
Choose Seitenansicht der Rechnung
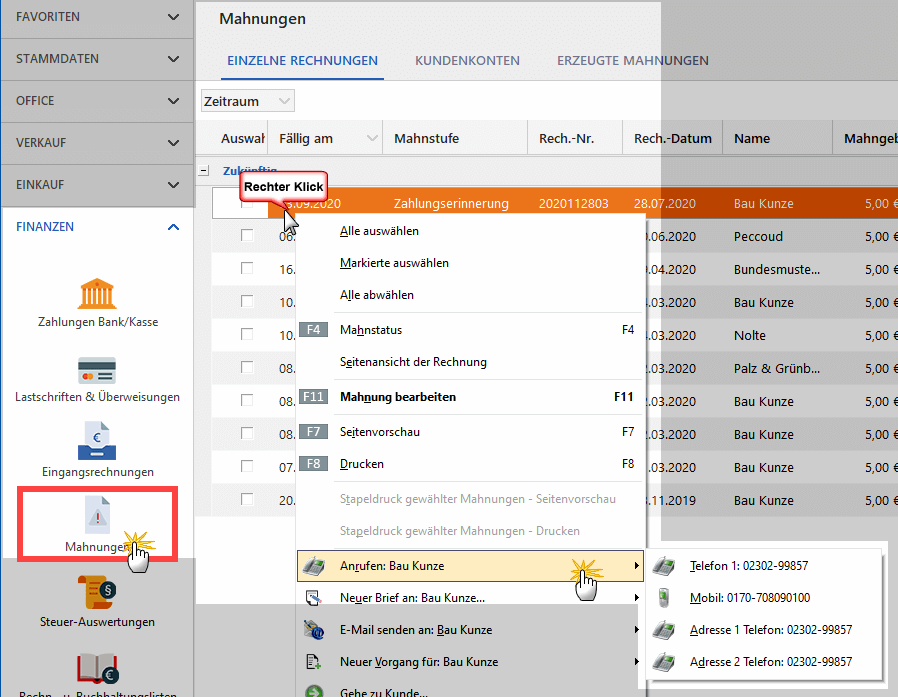[470, 362]
